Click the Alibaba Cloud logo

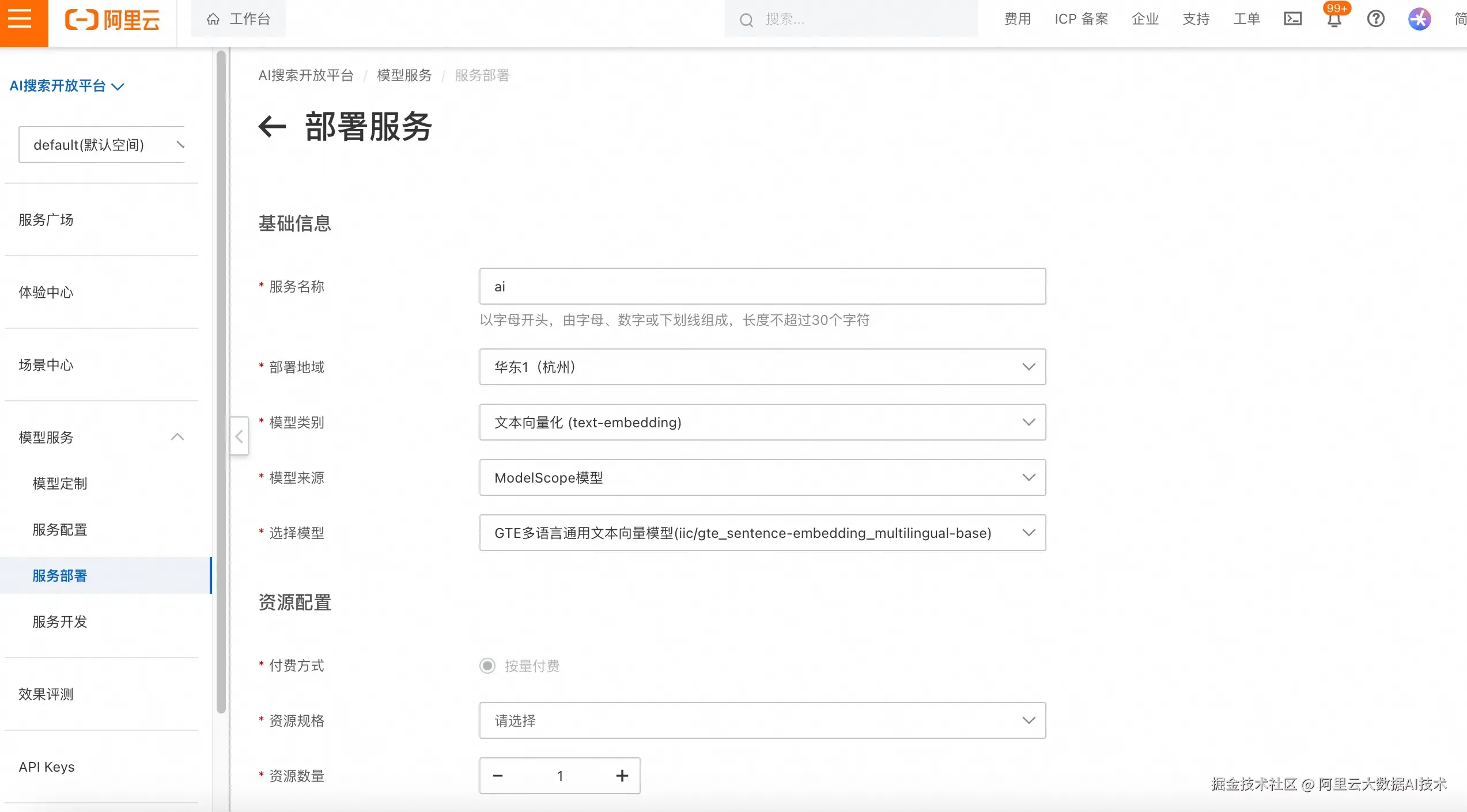[112, 20]
